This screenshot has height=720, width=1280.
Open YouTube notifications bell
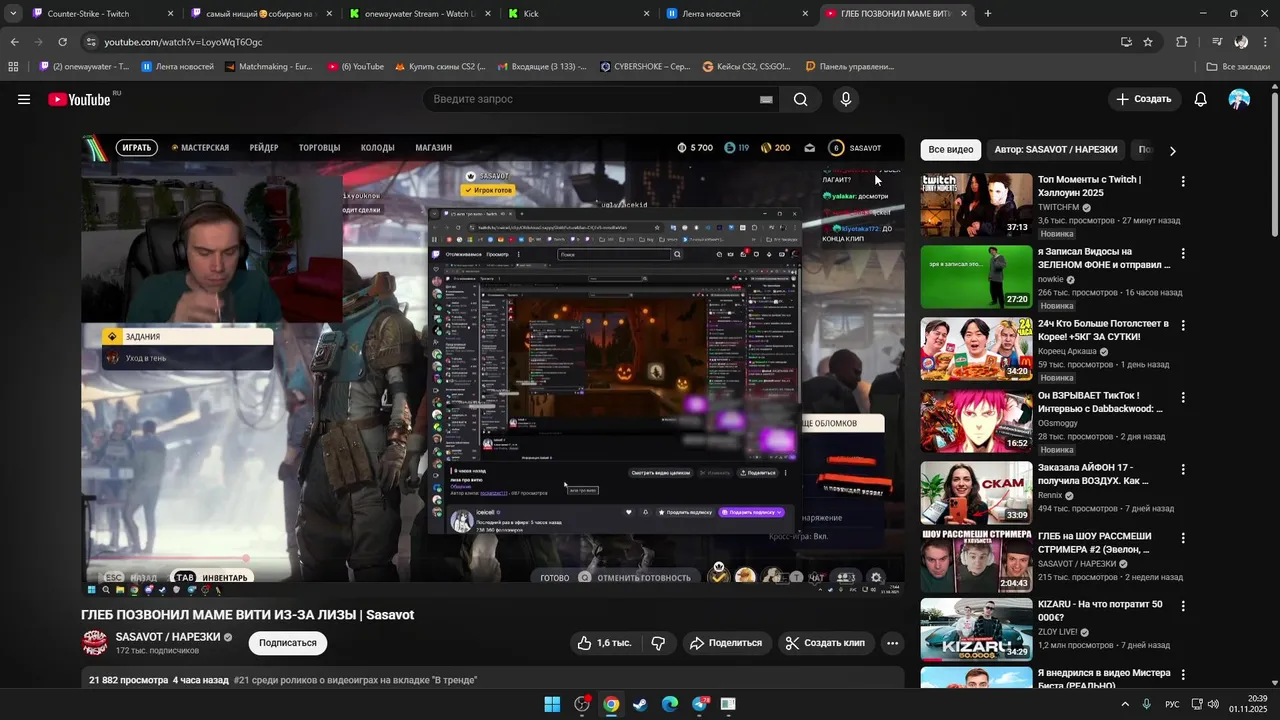[1200, 99]
